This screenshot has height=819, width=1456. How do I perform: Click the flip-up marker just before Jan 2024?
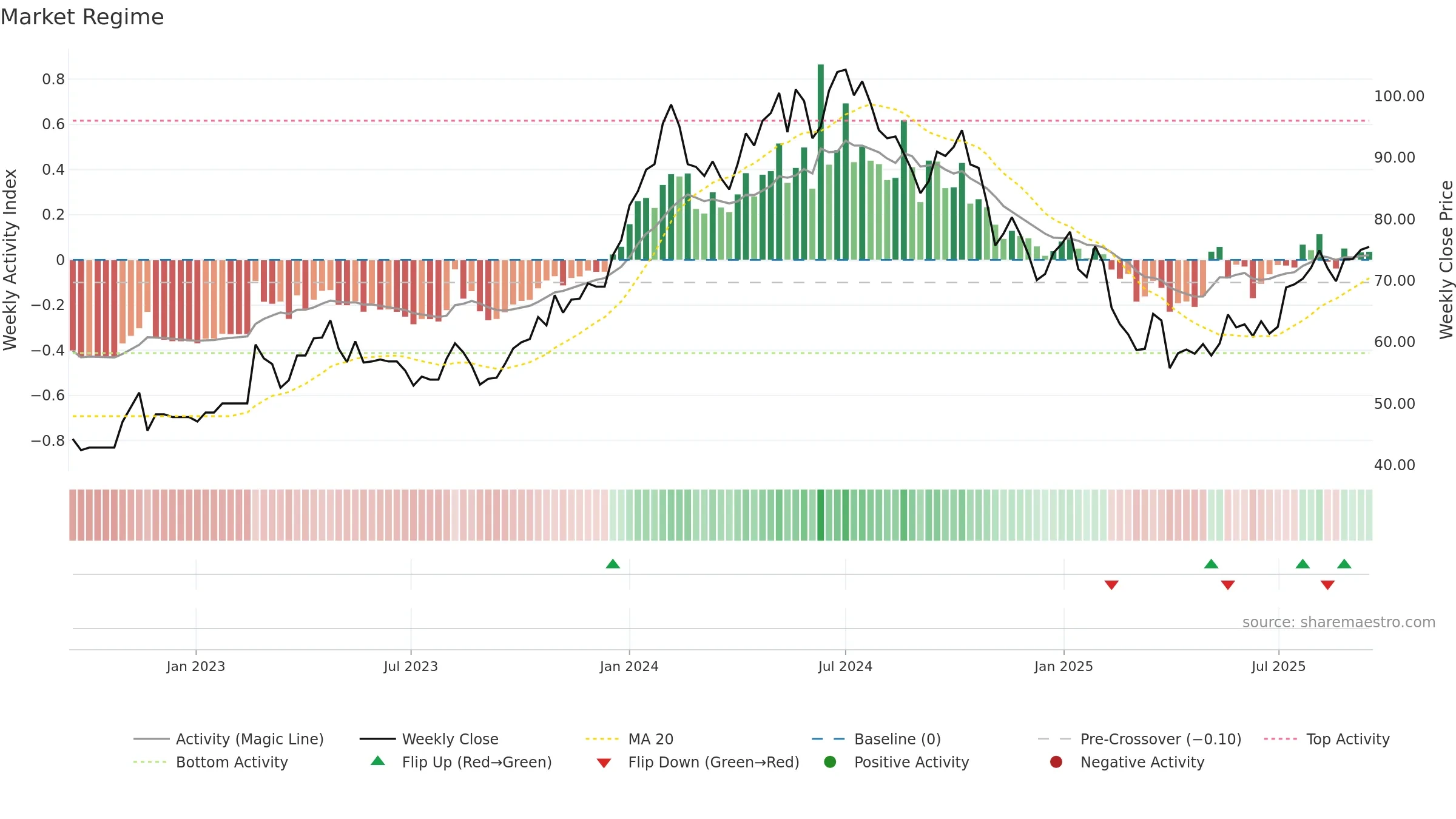coord(613,564)
